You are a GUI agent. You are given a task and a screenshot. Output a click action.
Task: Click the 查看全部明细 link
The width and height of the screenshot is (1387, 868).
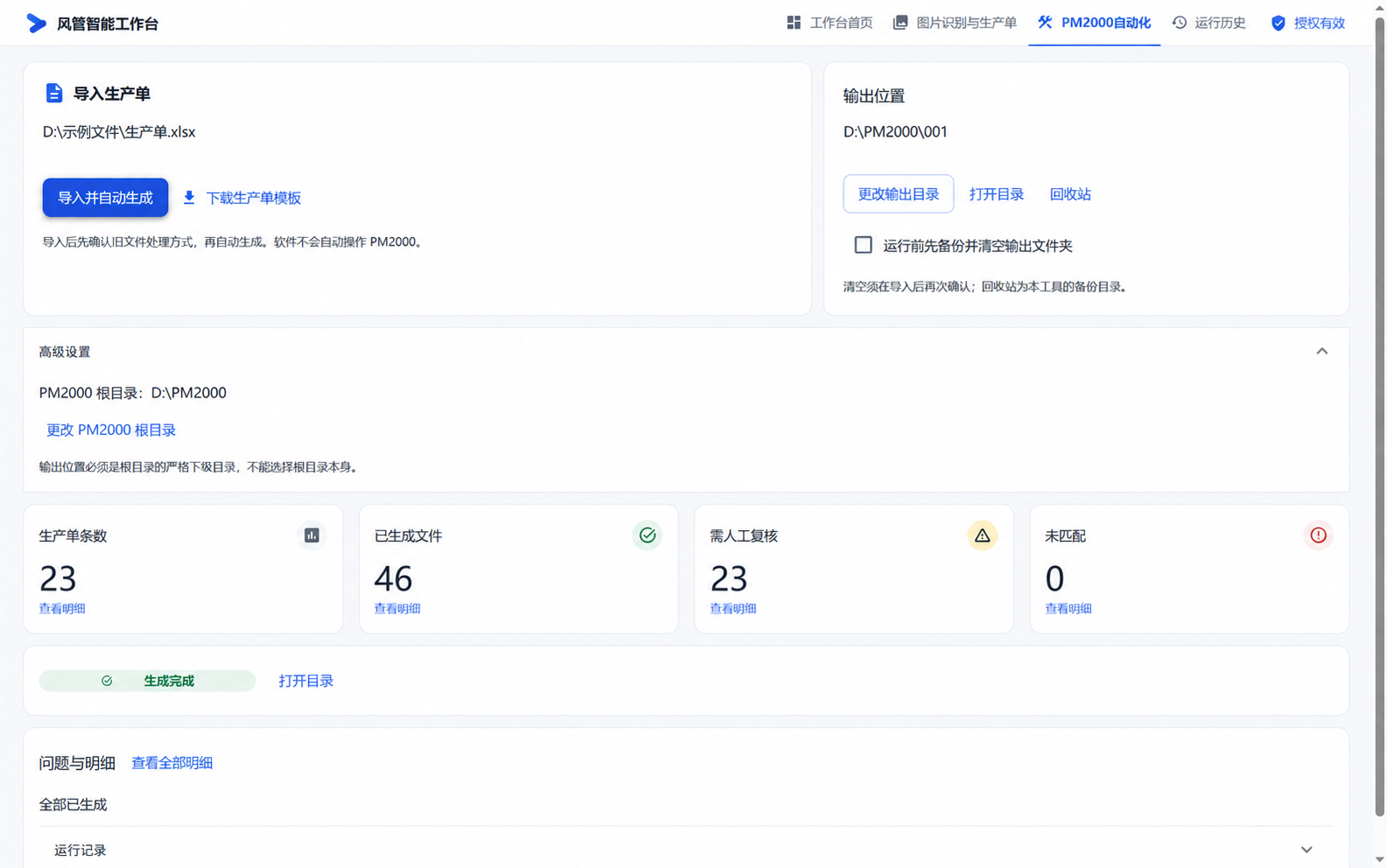[x=172, y=763]
